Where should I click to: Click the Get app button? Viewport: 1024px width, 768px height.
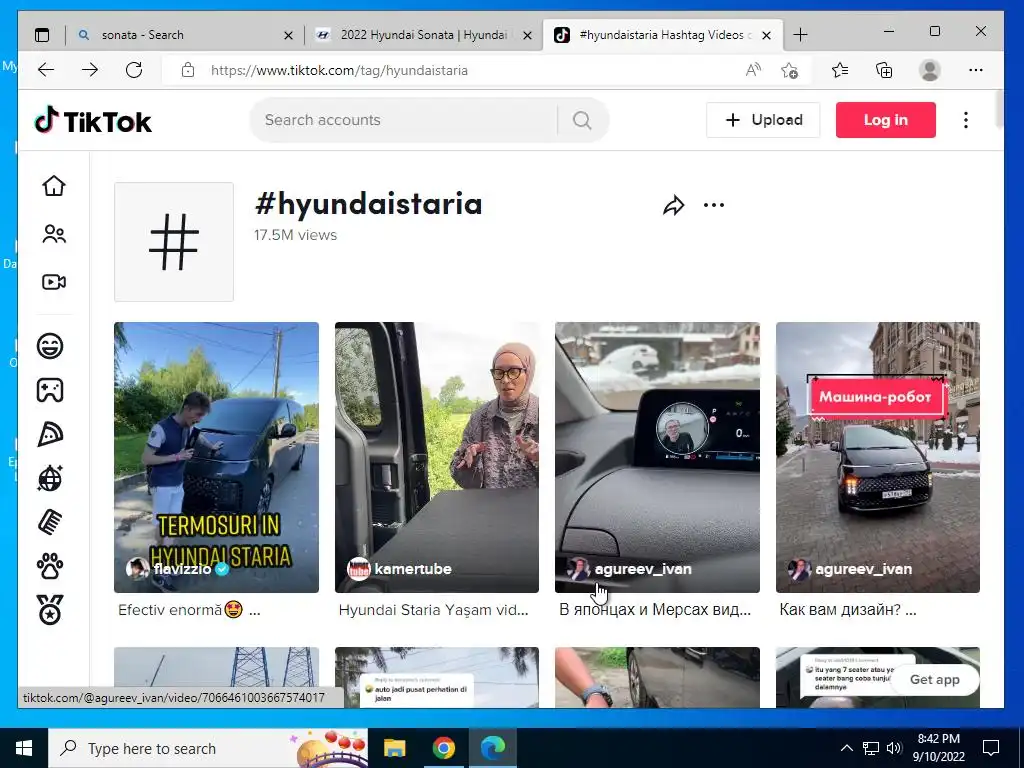(x=935, y=680)
